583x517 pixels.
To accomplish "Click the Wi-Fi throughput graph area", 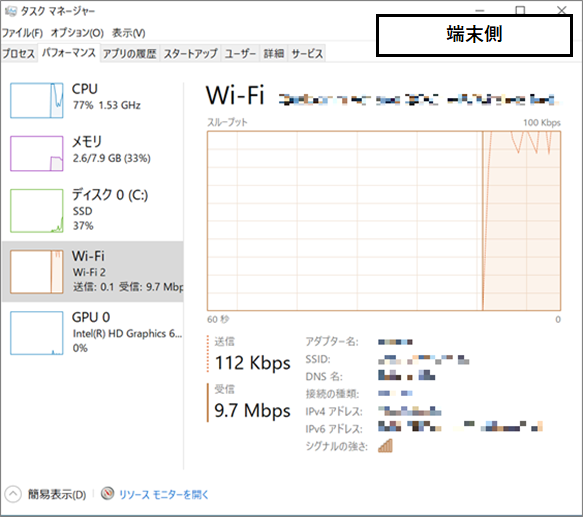I will point(384,221).
